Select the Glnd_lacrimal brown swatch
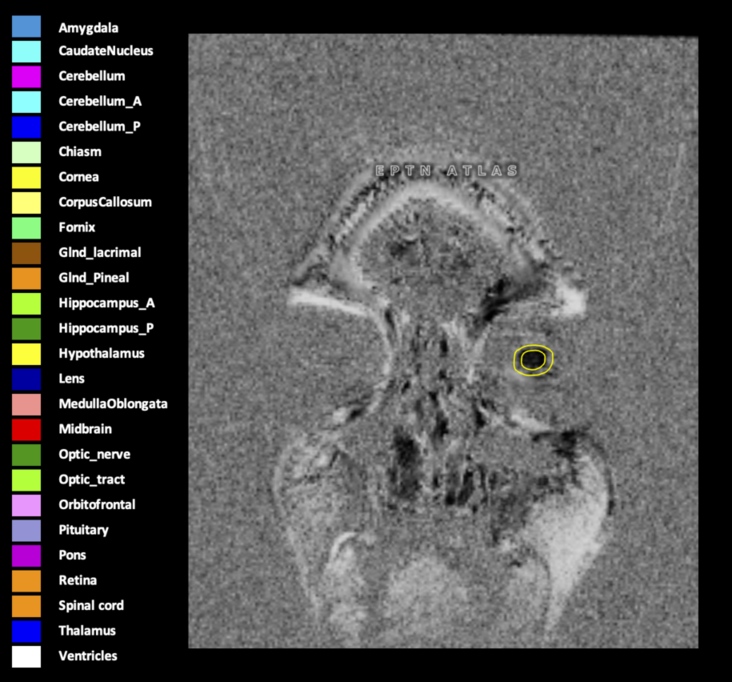The width and height of the screenshot is (732, 682). [x=26, y=253]
